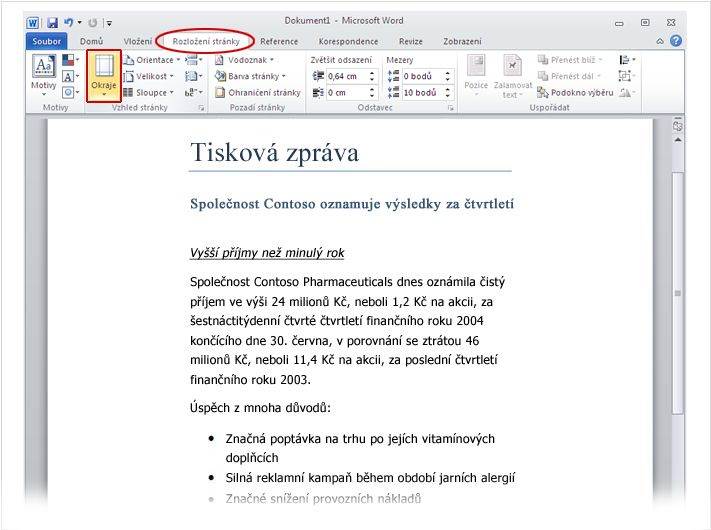Open the Motivy themes gallery
This screenshot has width=711, height=530.
44,75
